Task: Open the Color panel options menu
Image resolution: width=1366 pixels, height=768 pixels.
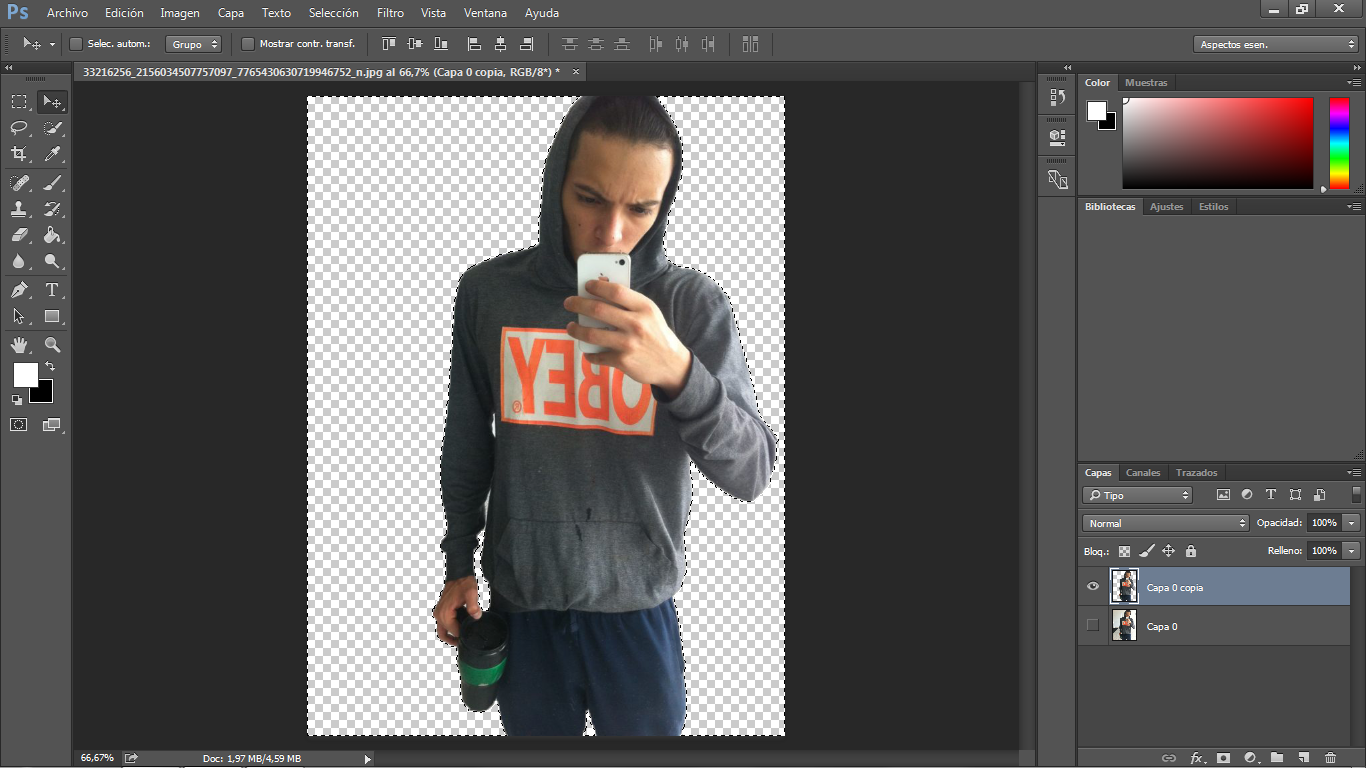Action: tap(1353, 83)
